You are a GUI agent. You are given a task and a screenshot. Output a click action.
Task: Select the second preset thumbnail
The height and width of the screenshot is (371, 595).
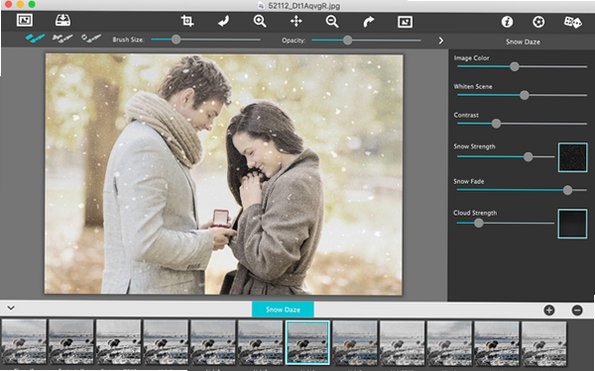(x=71, y=342)
